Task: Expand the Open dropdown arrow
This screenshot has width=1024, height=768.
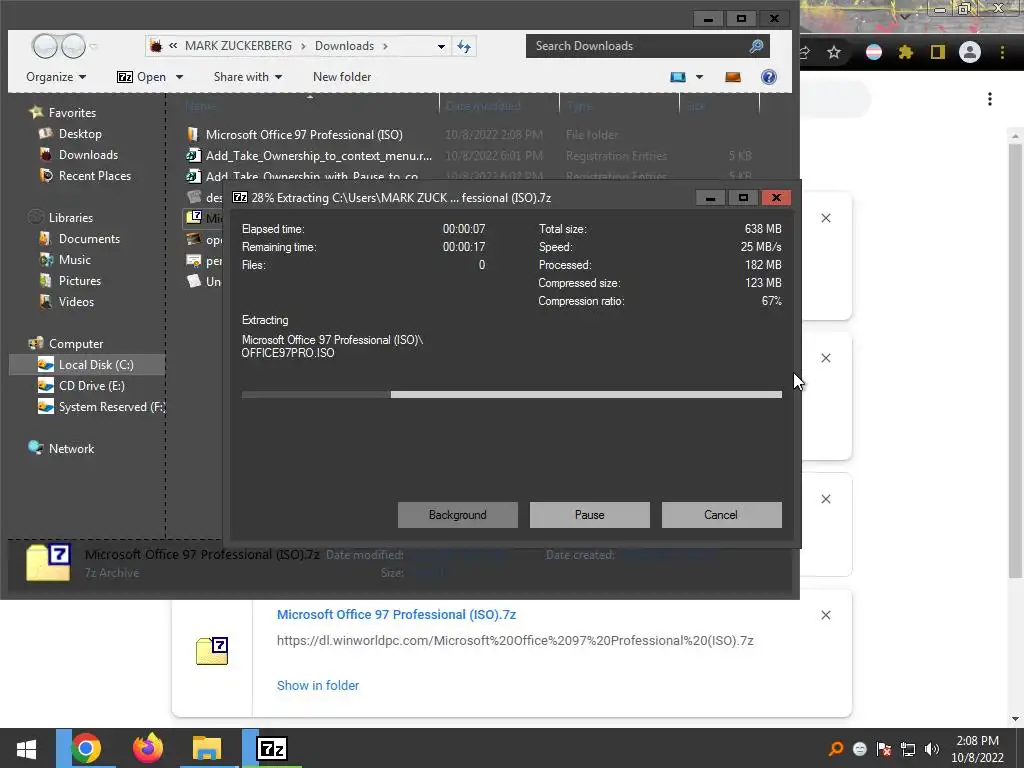Action: click(x=180, y=77)
